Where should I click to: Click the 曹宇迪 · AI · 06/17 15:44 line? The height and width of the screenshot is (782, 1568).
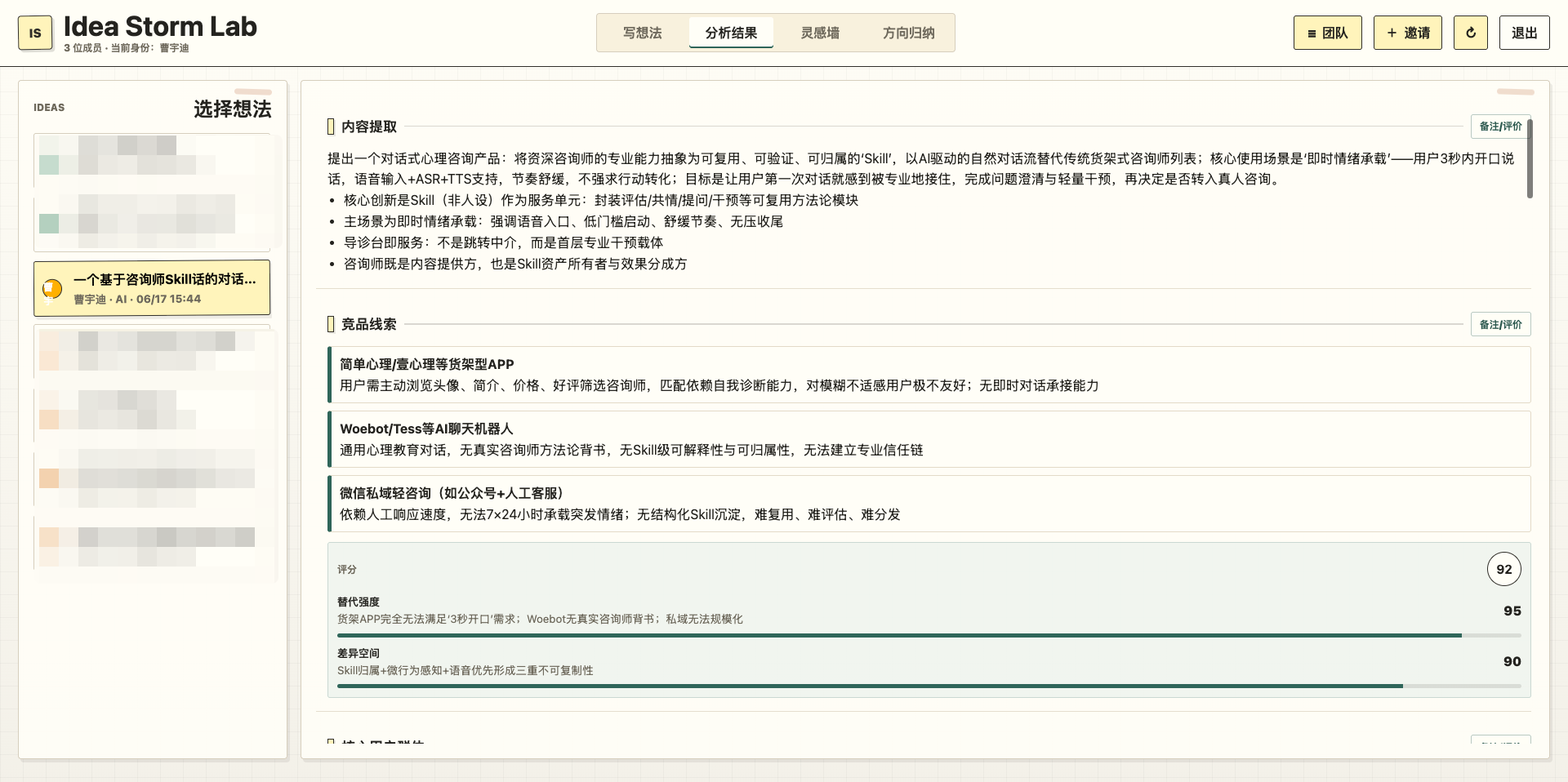point(137,300)
